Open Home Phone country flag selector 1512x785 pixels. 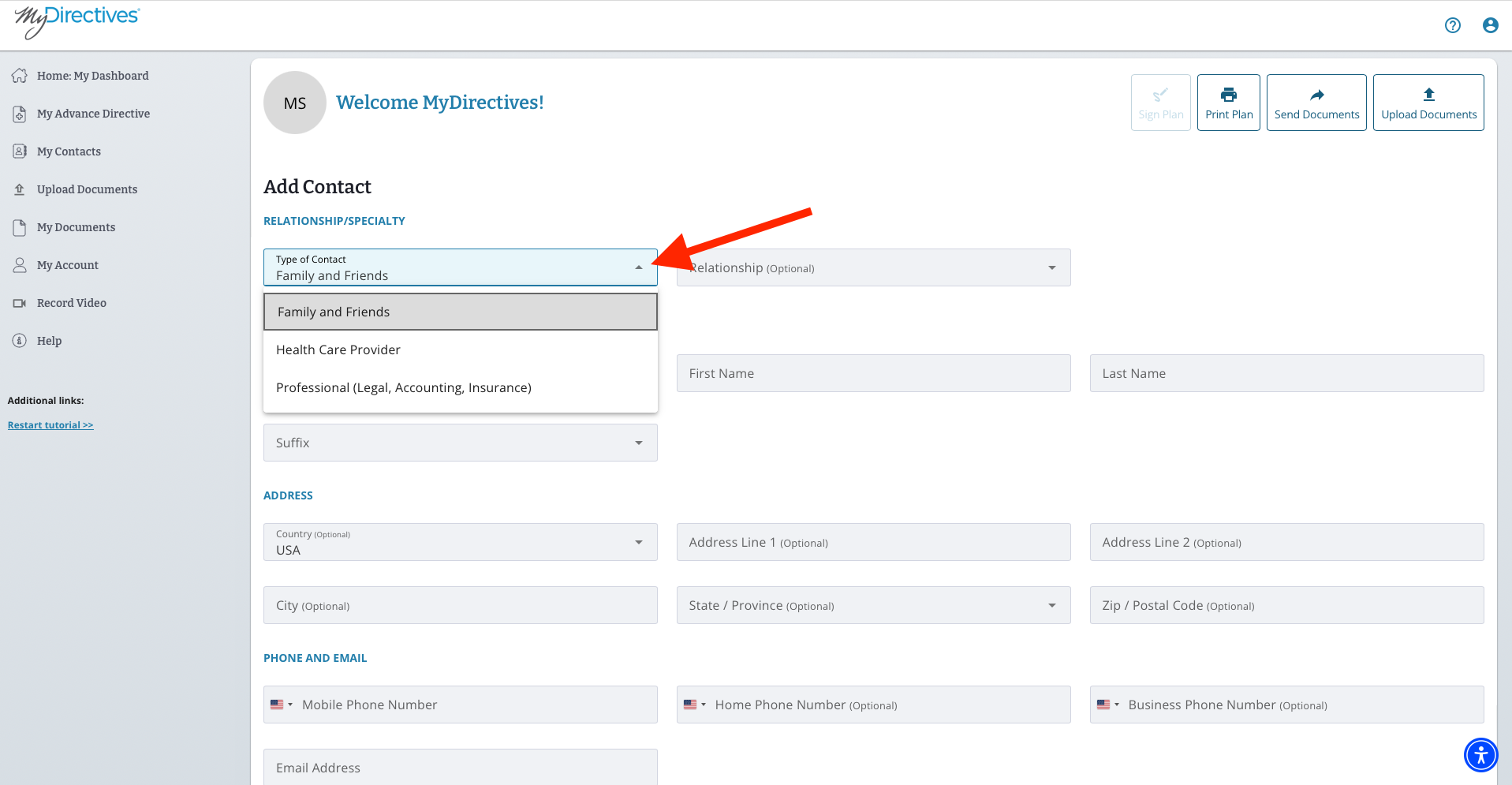[x=695, y=705]
